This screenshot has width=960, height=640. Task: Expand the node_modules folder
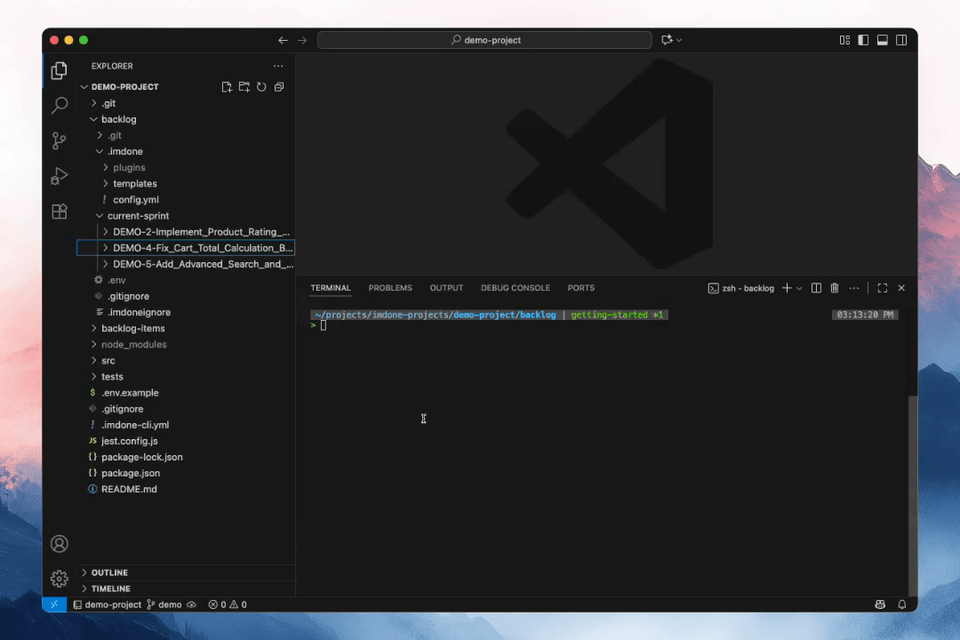(x=133, y=344)
